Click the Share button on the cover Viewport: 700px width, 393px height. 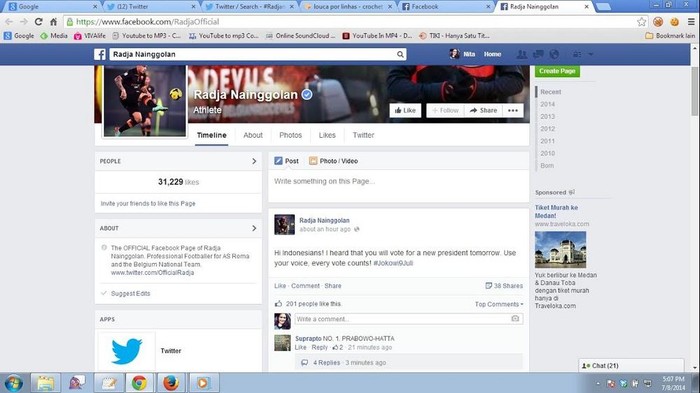(x=483, y=110)
